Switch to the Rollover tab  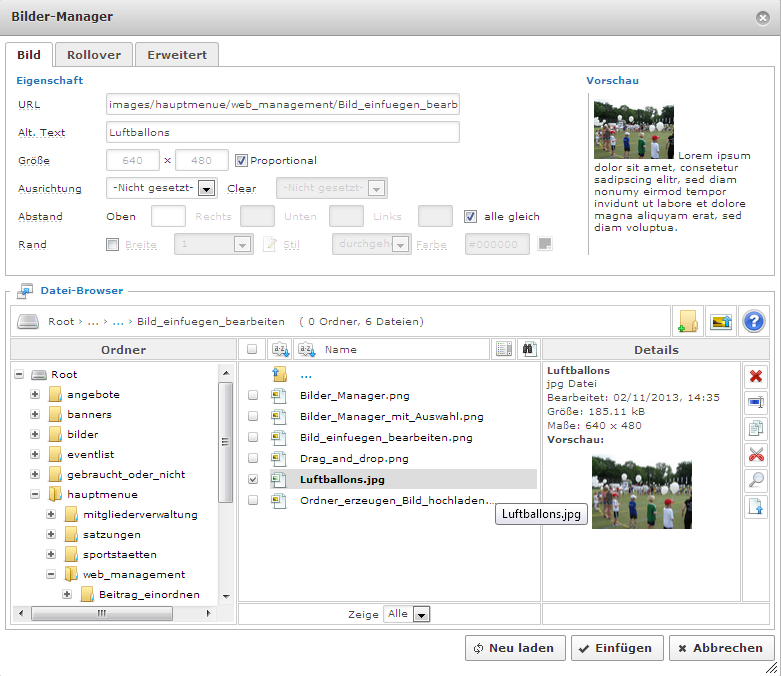(94, 55)
